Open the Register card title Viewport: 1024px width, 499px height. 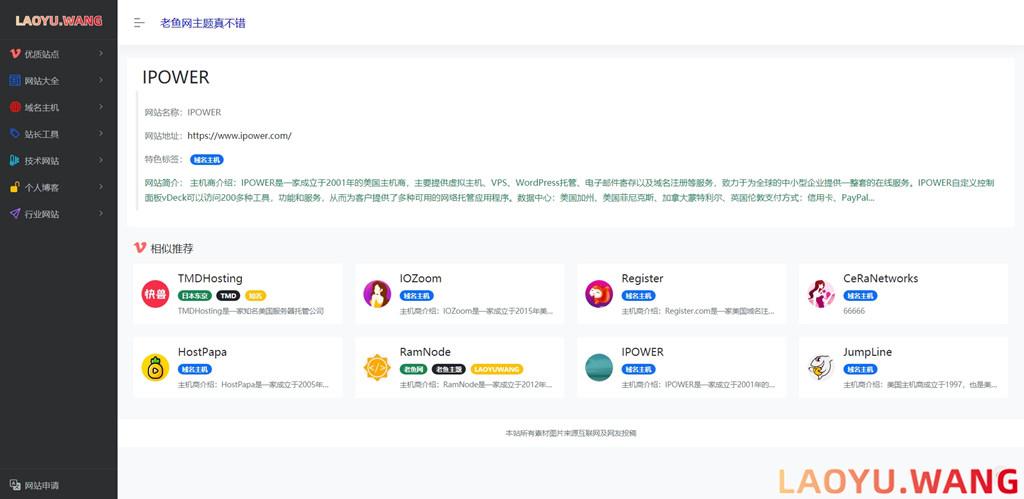click(643, 278)
